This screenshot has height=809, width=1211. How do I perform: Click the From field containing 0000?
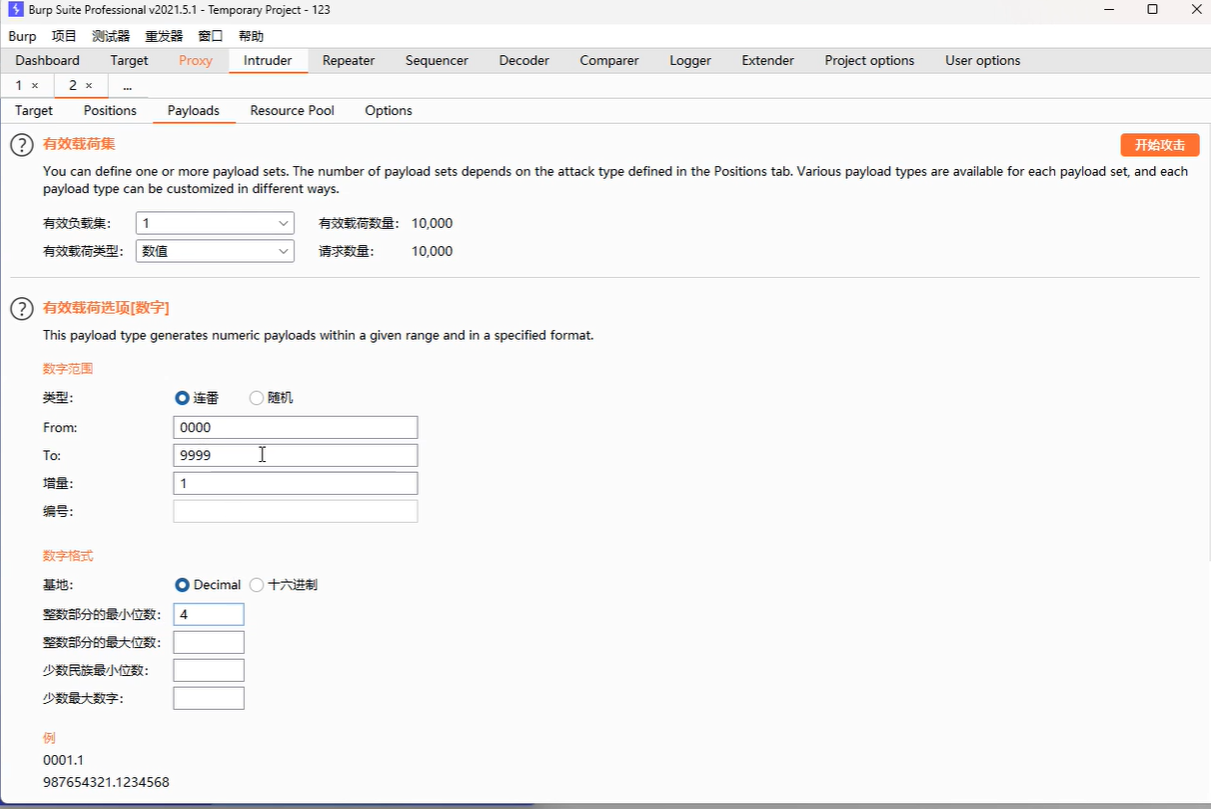pyautogui.click(x=295, y=427)
